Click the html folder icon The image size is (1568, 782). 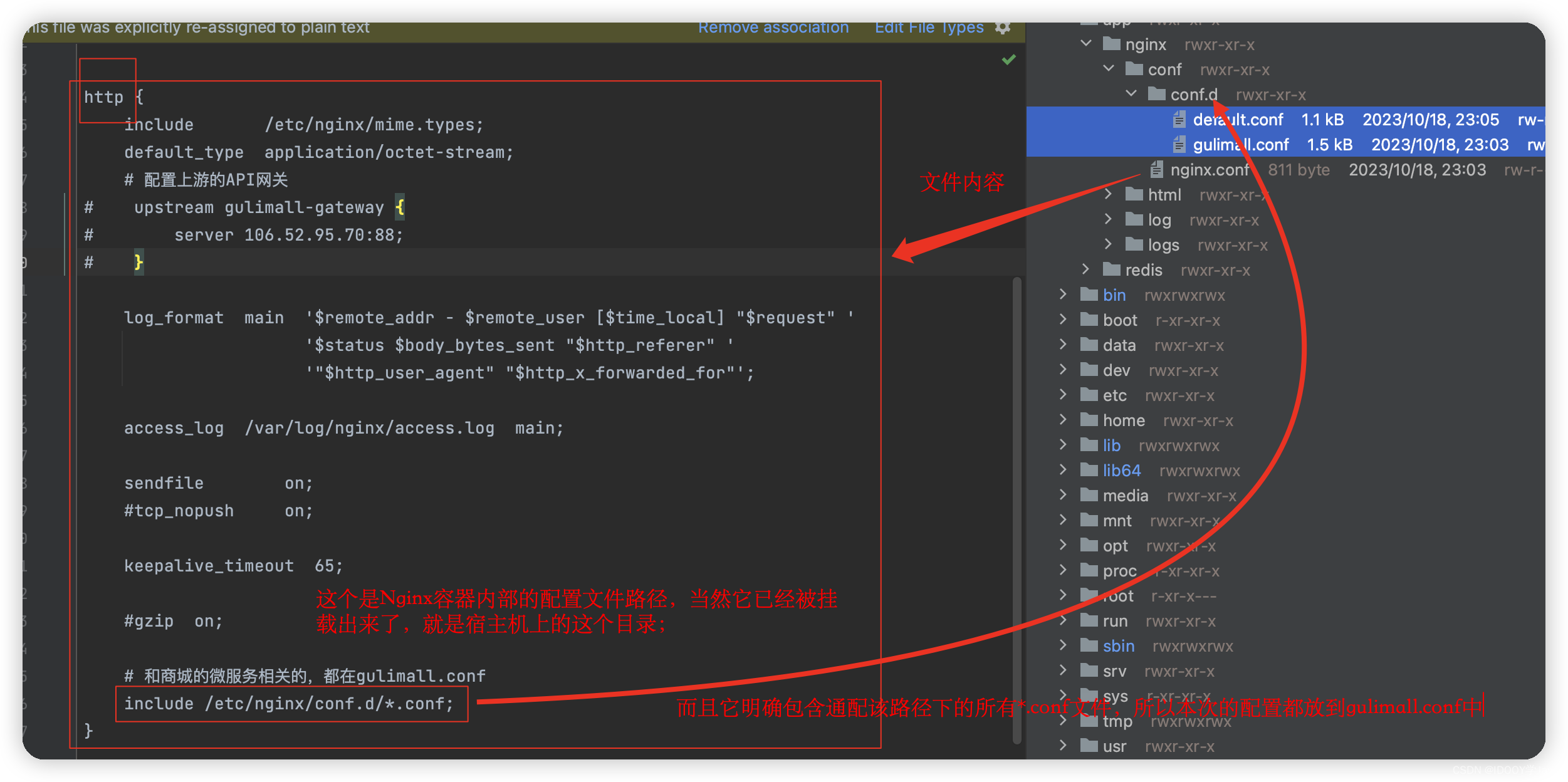click(1134, 194)
